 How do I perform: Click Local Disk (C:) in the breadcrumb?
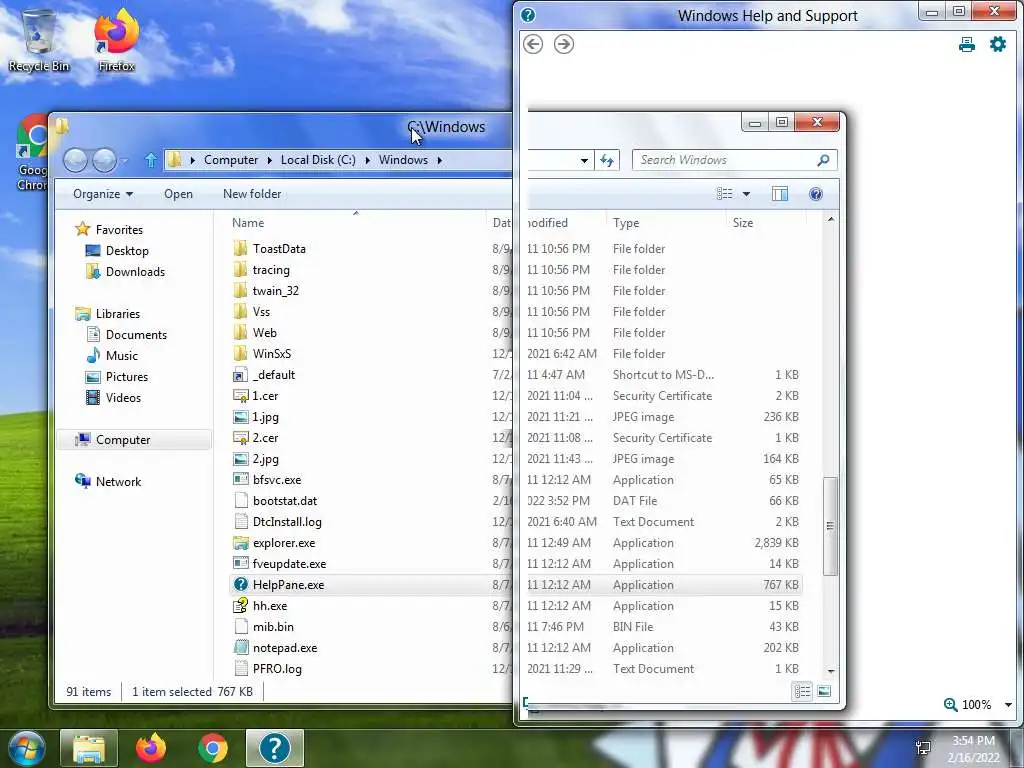click(318, 160)
